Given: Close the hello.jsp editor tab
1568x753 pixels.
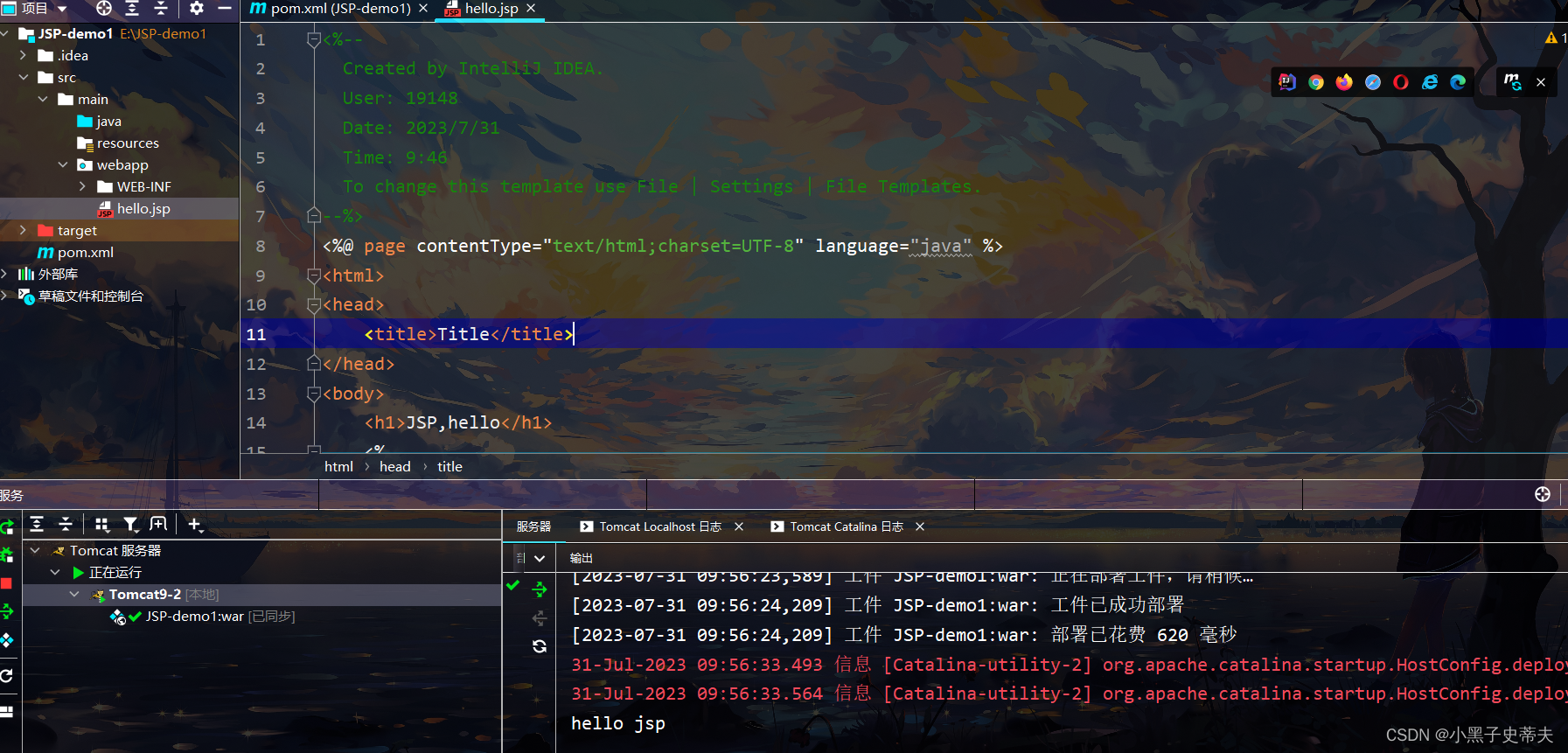Looking at the screenshot, I should click(x=531, y=8).
